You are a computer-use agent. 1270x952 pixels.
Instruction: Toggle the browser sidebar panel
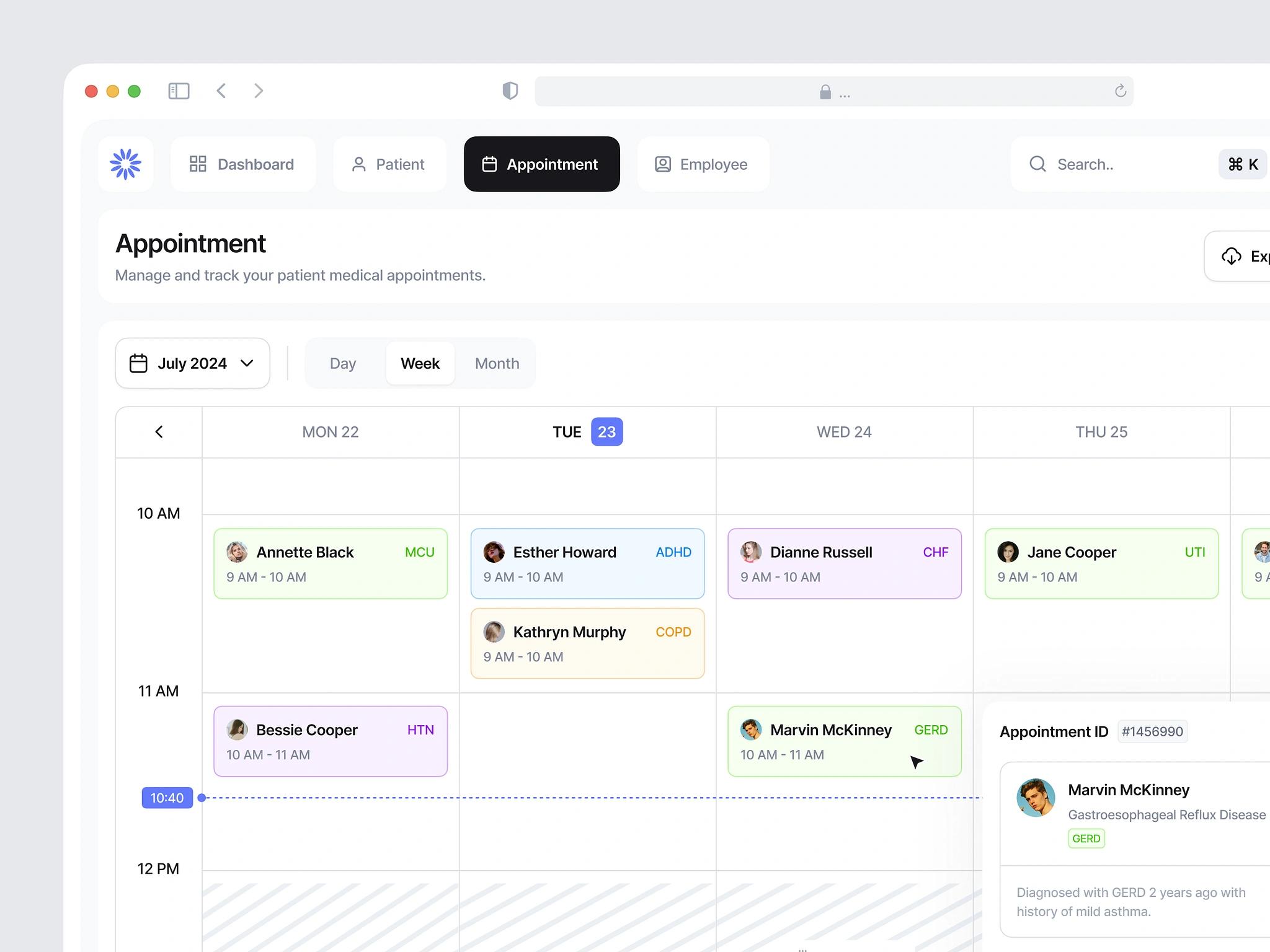[178, 91]
